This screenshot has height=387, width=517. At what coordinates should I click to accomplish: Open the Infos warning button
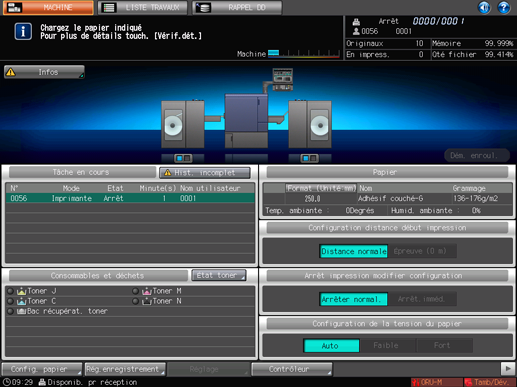click(44, 72)
